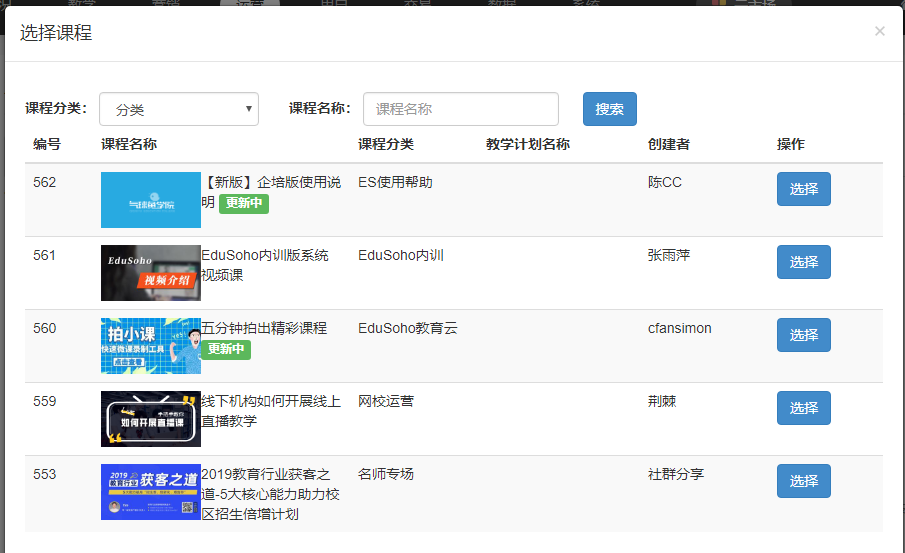This screenshot has height=553, width=905.
Task: Select course 562 with its 选择 button
Action: point(803,189)
